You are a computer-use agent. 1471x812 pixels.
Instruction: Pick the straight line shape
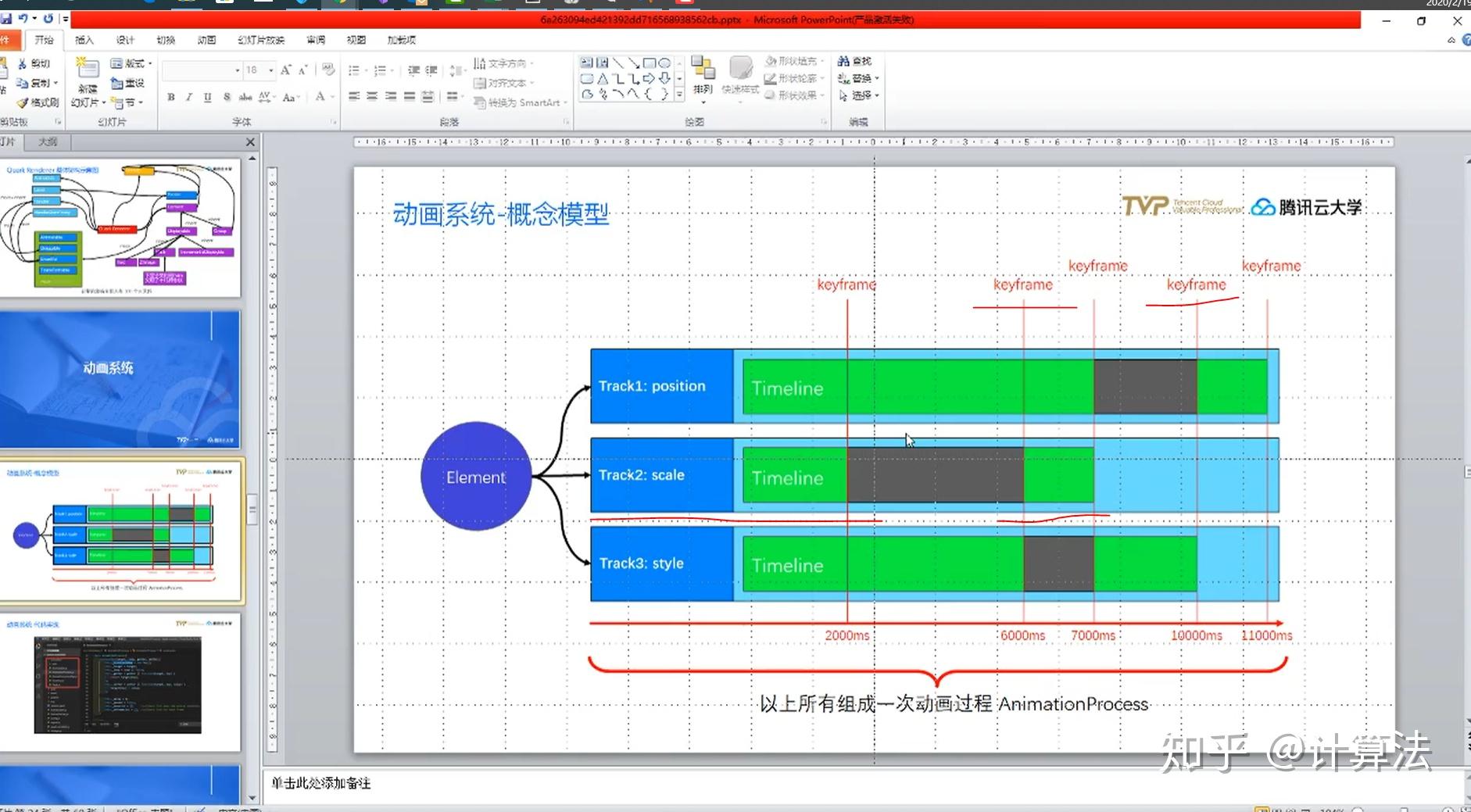click(618, 63)
